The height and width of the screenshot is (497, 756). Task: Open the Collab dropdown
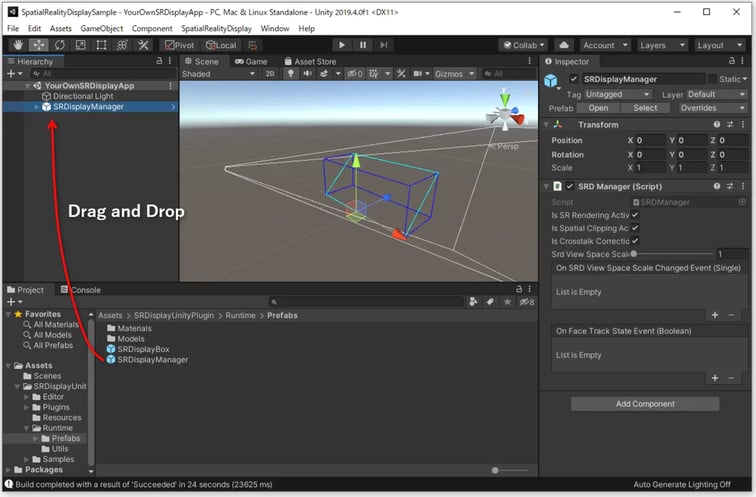pyautogui.click(x=523, y=45)
